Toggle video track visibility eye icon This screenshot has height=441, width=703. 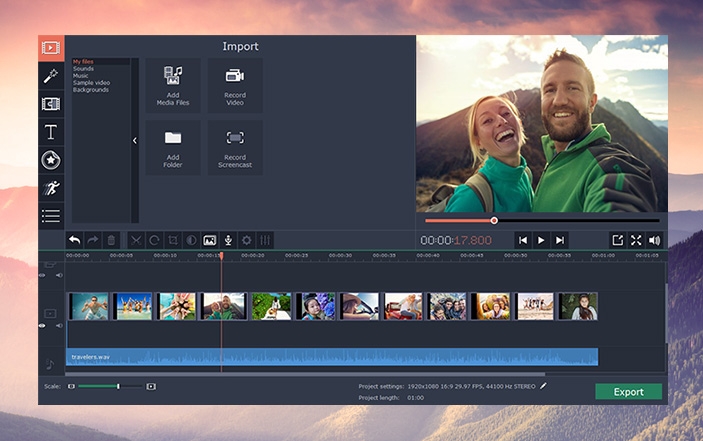click(x=42, y=326)
